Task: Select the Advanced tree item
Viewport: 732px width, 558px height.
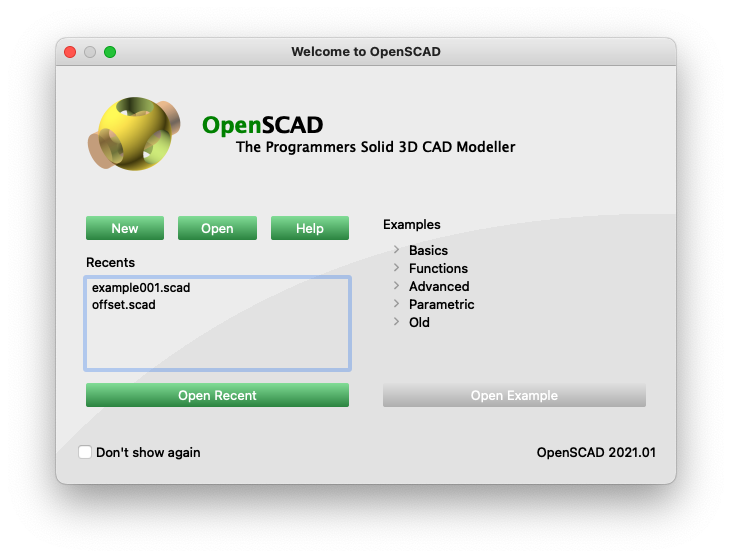Action: 439,286
